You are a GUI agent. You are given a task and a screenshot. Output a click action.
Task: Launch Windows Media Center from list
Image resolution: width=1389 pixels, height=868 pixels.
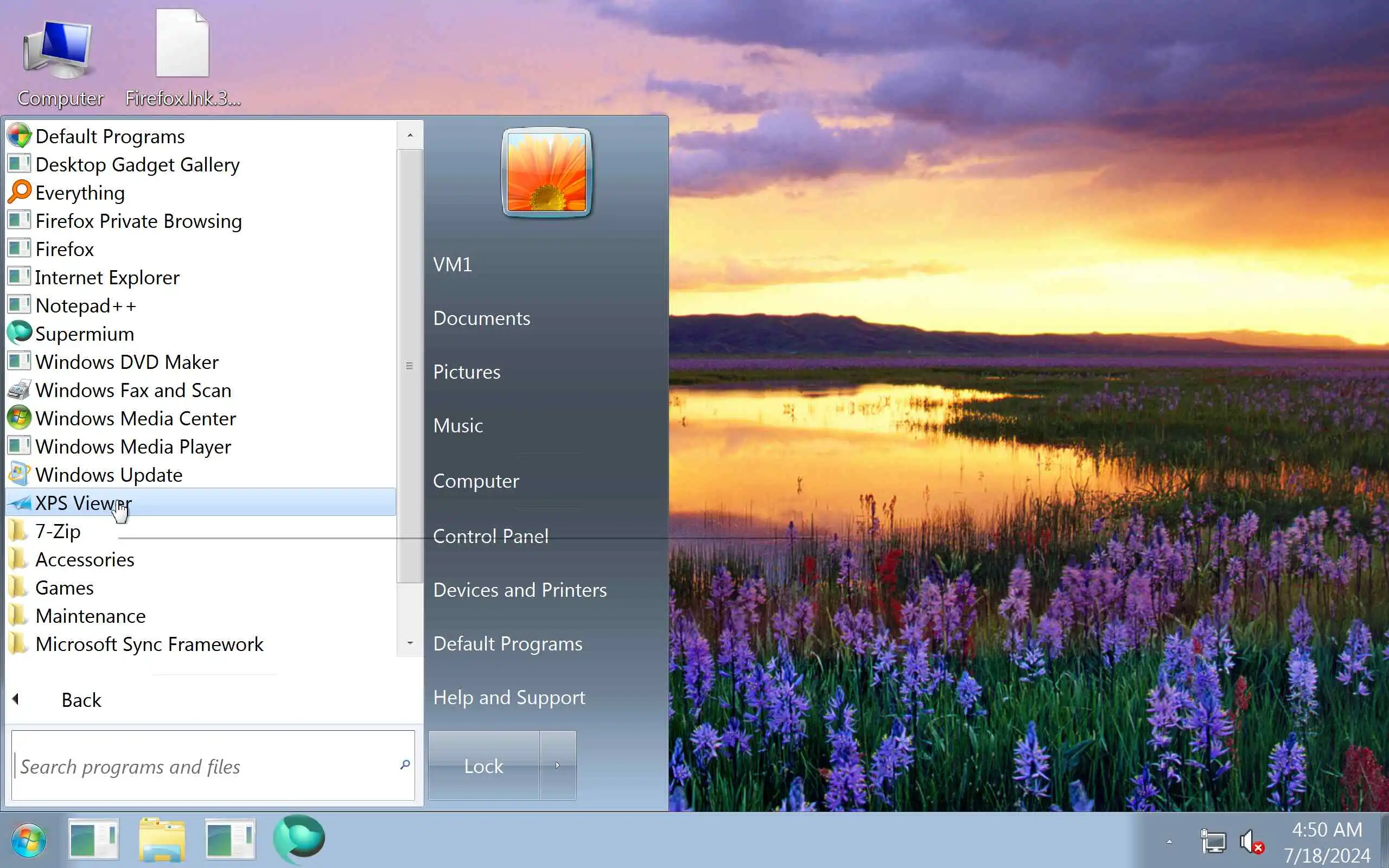coord(135,418)
